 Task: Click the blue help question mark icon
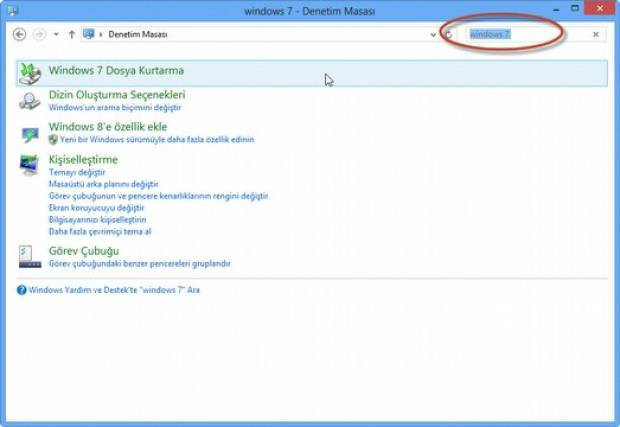pos(22,290)
